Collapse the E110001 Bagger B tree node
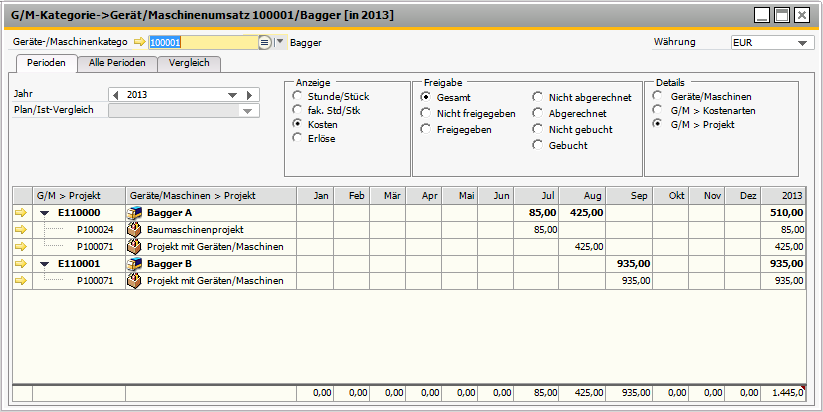 tap(45, 264)
